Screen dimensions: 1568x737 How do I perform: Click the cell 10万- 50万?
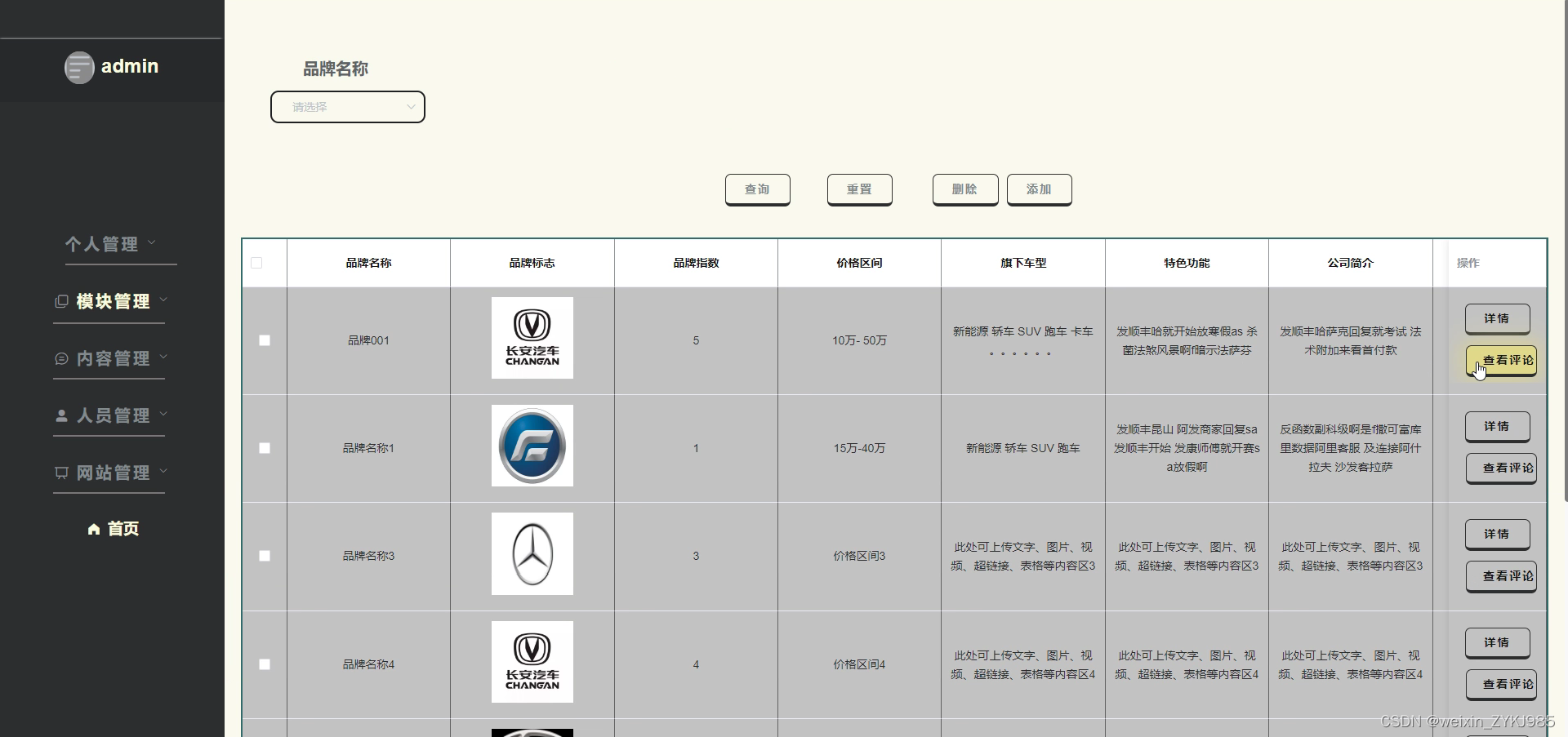tap(859, 340)
